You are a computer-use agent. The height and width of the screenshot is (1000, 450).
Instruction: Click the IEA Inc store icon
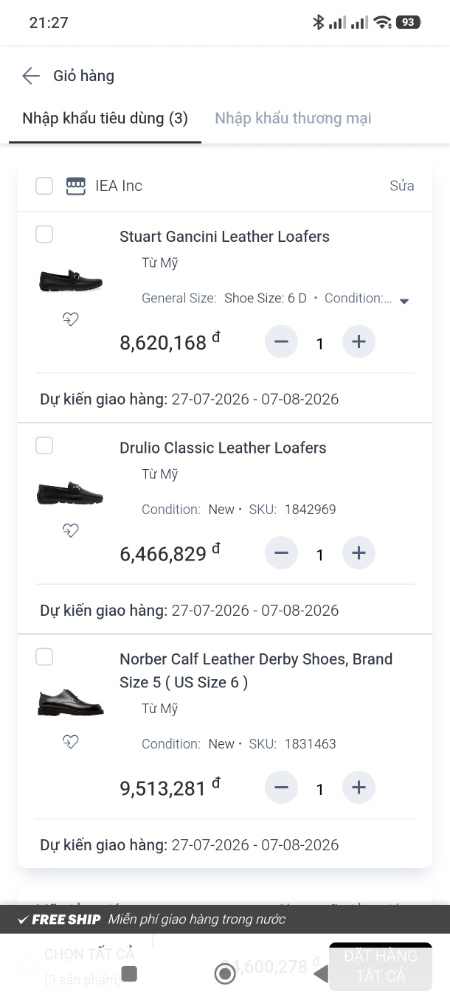click(x=76, y=186)
